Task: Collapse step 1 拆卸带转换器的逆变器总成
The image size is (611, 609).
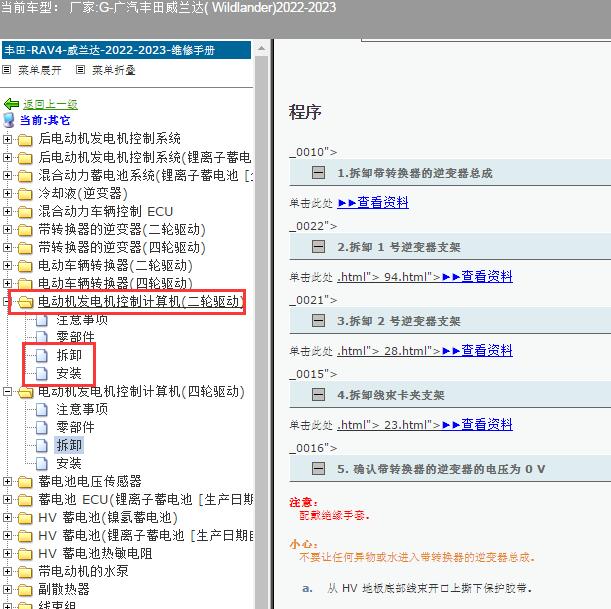Action: pos(318,172)
